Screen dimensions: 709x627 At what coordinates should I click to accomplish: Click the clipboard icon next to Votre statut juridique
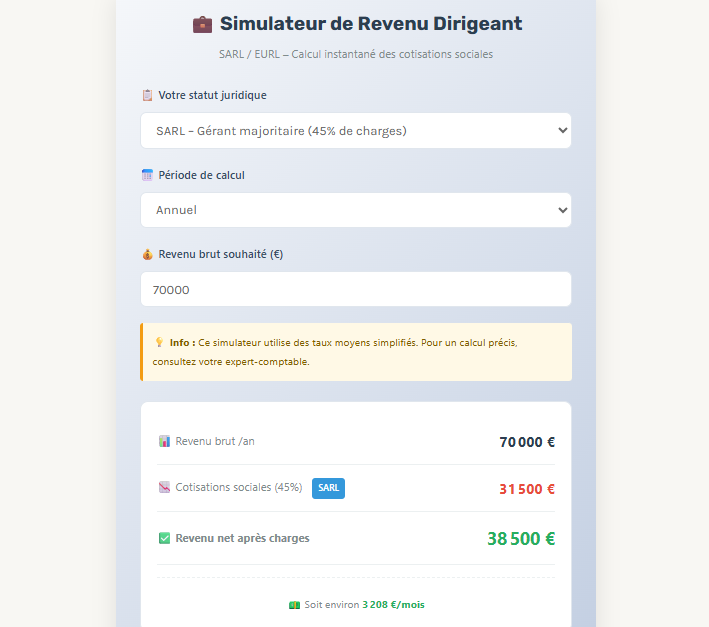pyautogui.click(x=147, y=95)
